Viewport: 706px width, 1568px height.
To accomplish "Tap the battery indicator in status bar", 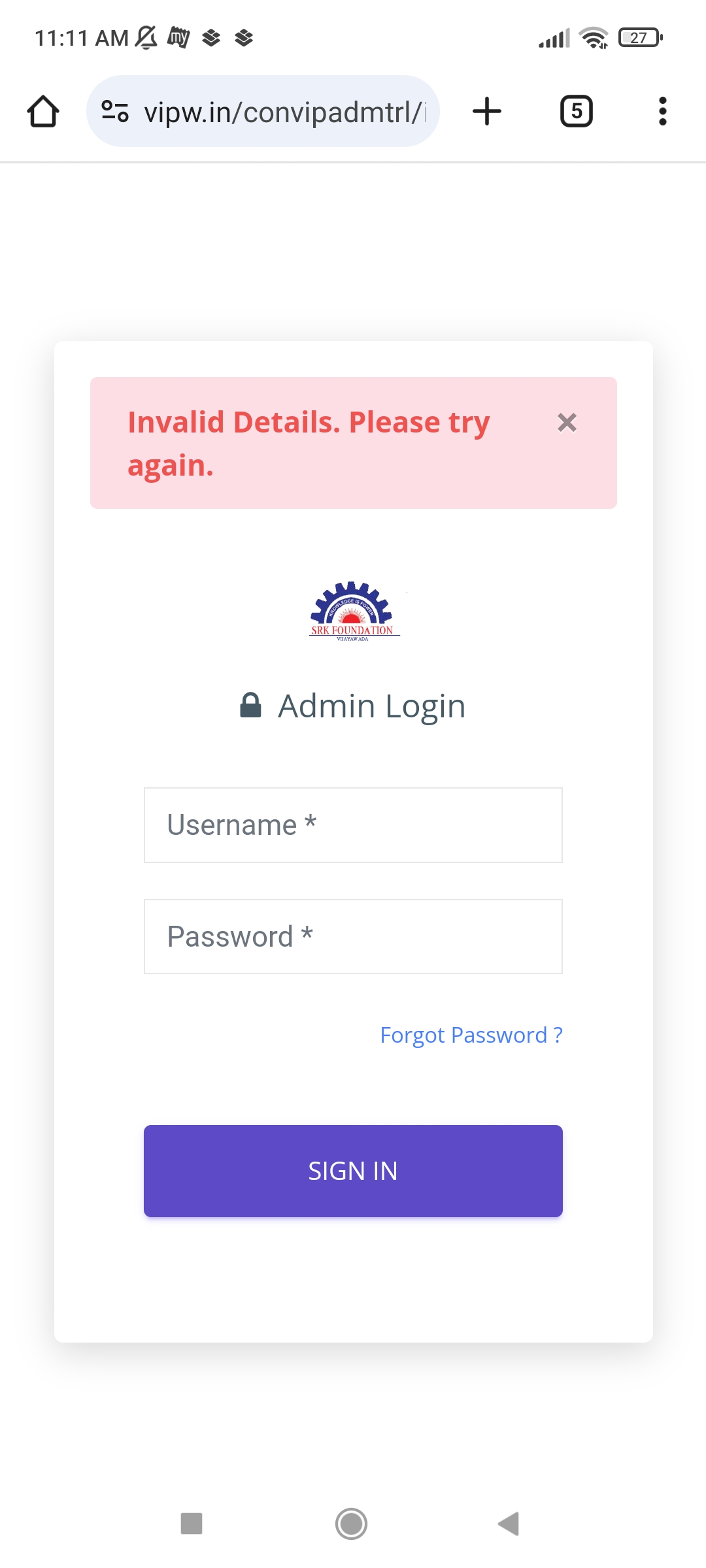I will 641,38.
